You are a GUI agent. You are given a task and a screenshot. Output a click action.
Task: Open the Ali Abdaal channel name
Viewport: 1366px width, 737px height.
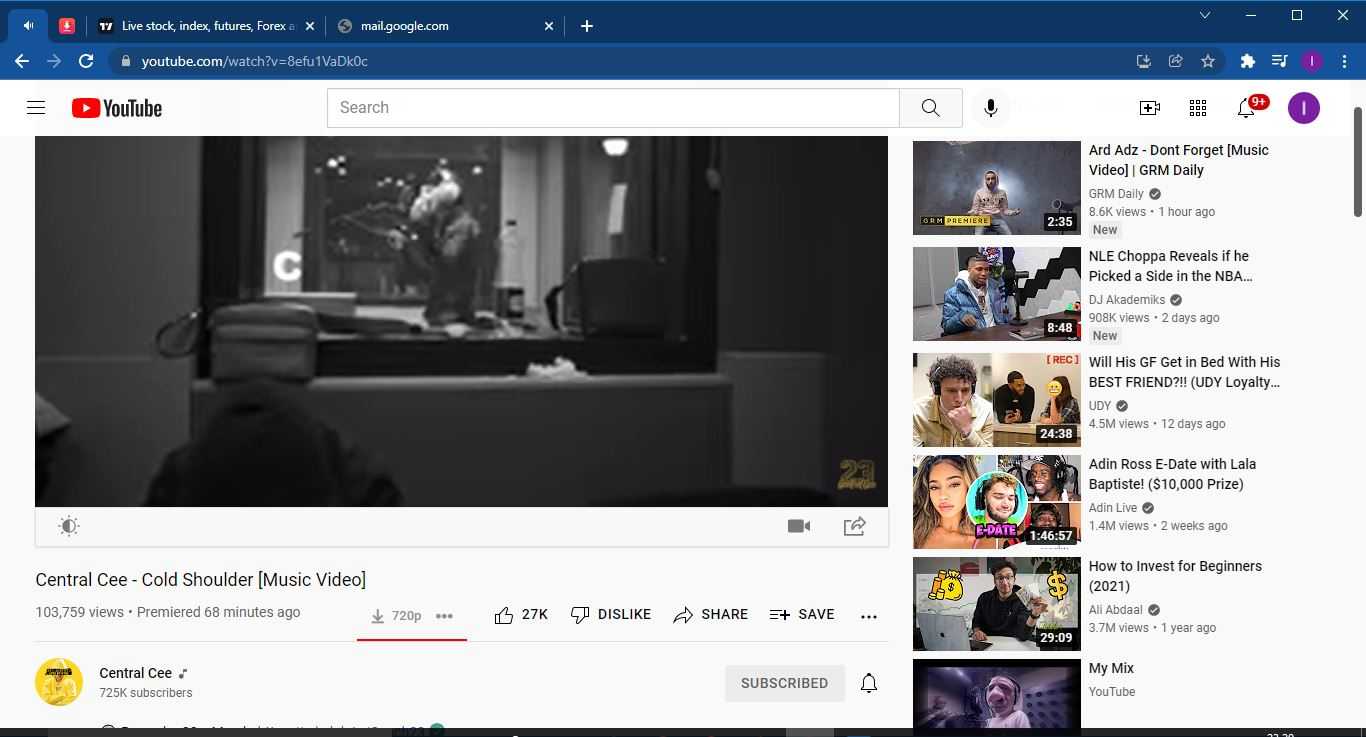[x=1116, y=610]
